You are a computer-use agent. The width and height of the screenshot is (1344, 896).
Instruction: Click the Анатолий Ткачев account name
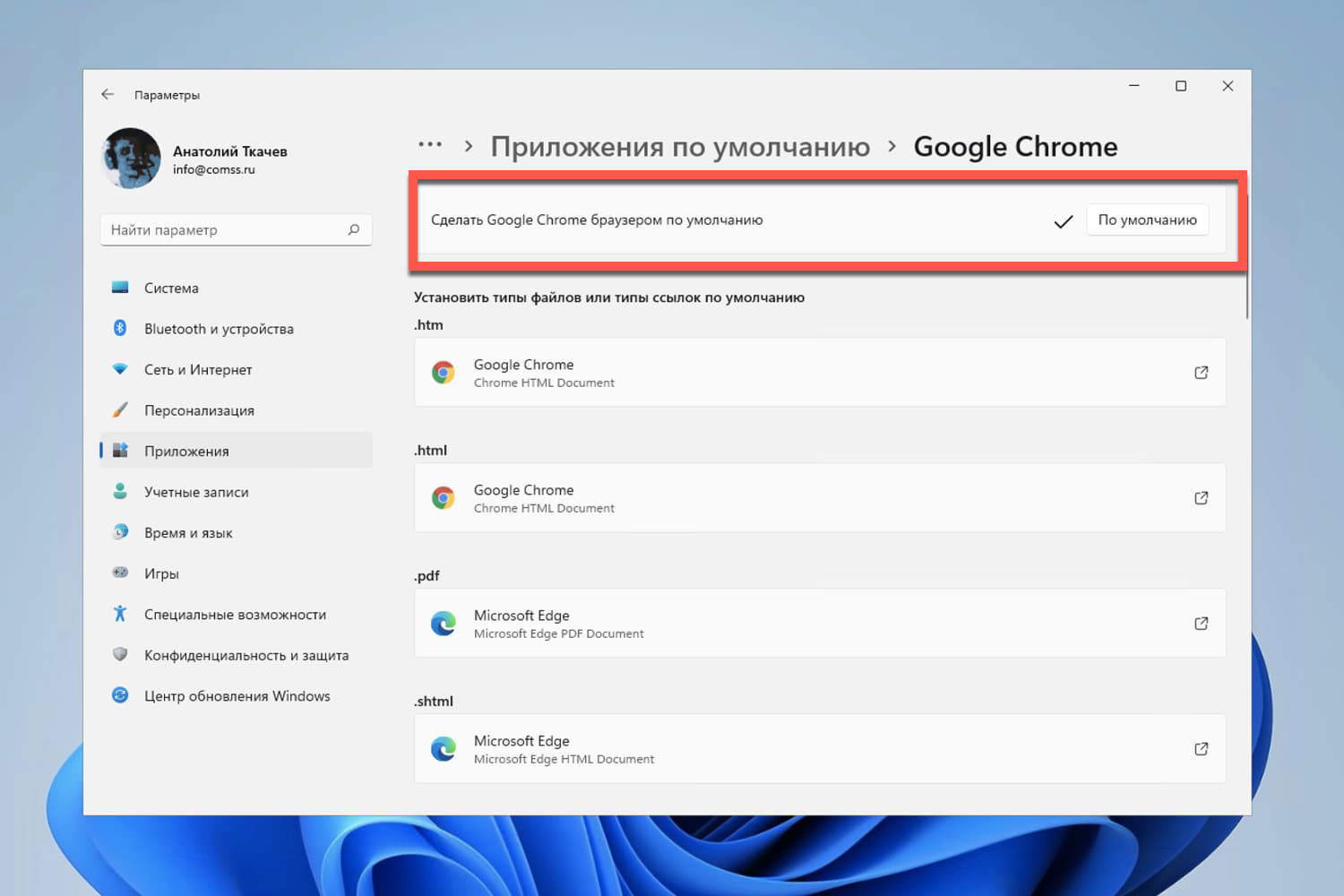point(230,151)
